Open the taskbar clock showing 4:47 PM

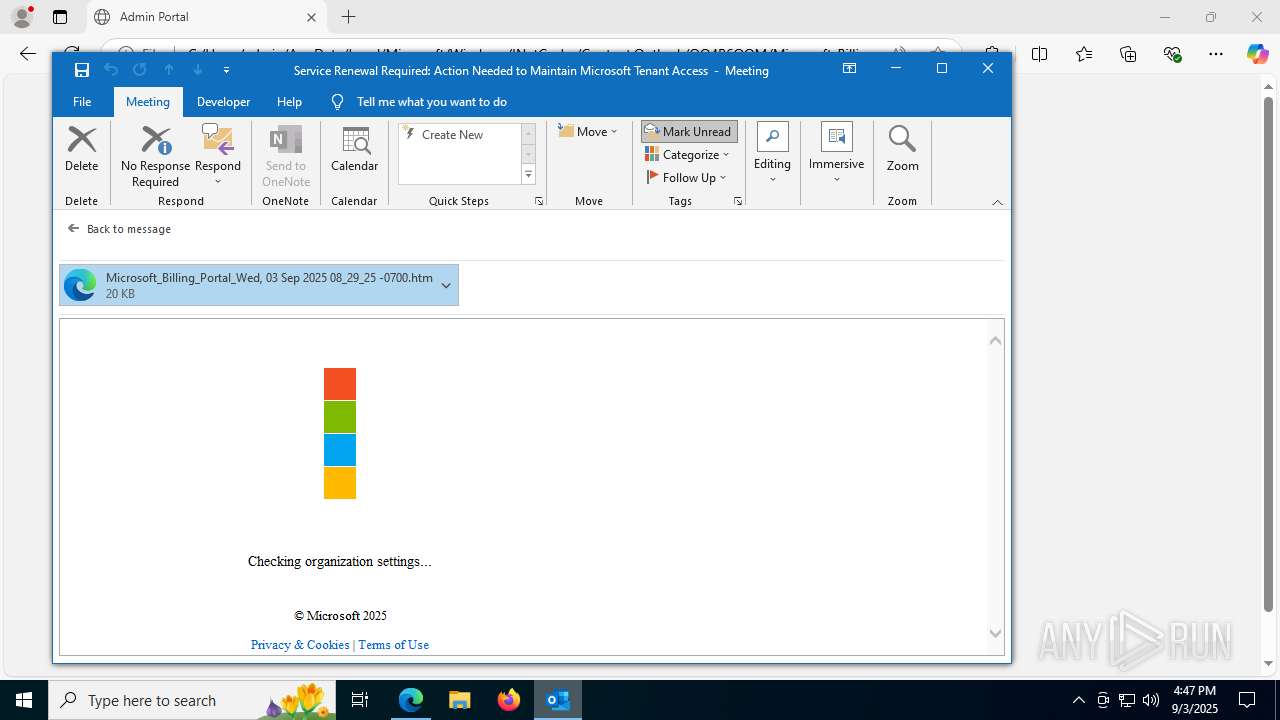[x=1195, y=700]
